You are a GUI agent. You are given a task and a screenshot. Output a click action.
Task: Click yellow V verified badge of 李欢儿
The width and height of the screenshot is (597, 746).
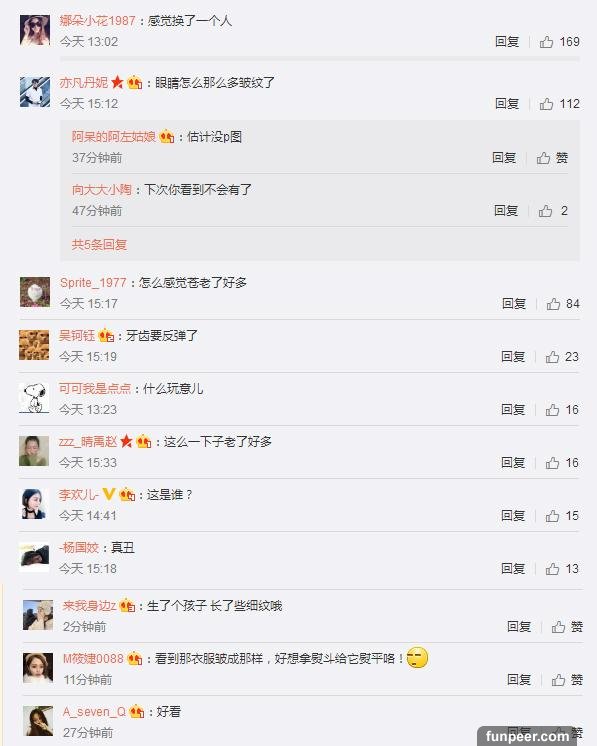click(108, 495)
